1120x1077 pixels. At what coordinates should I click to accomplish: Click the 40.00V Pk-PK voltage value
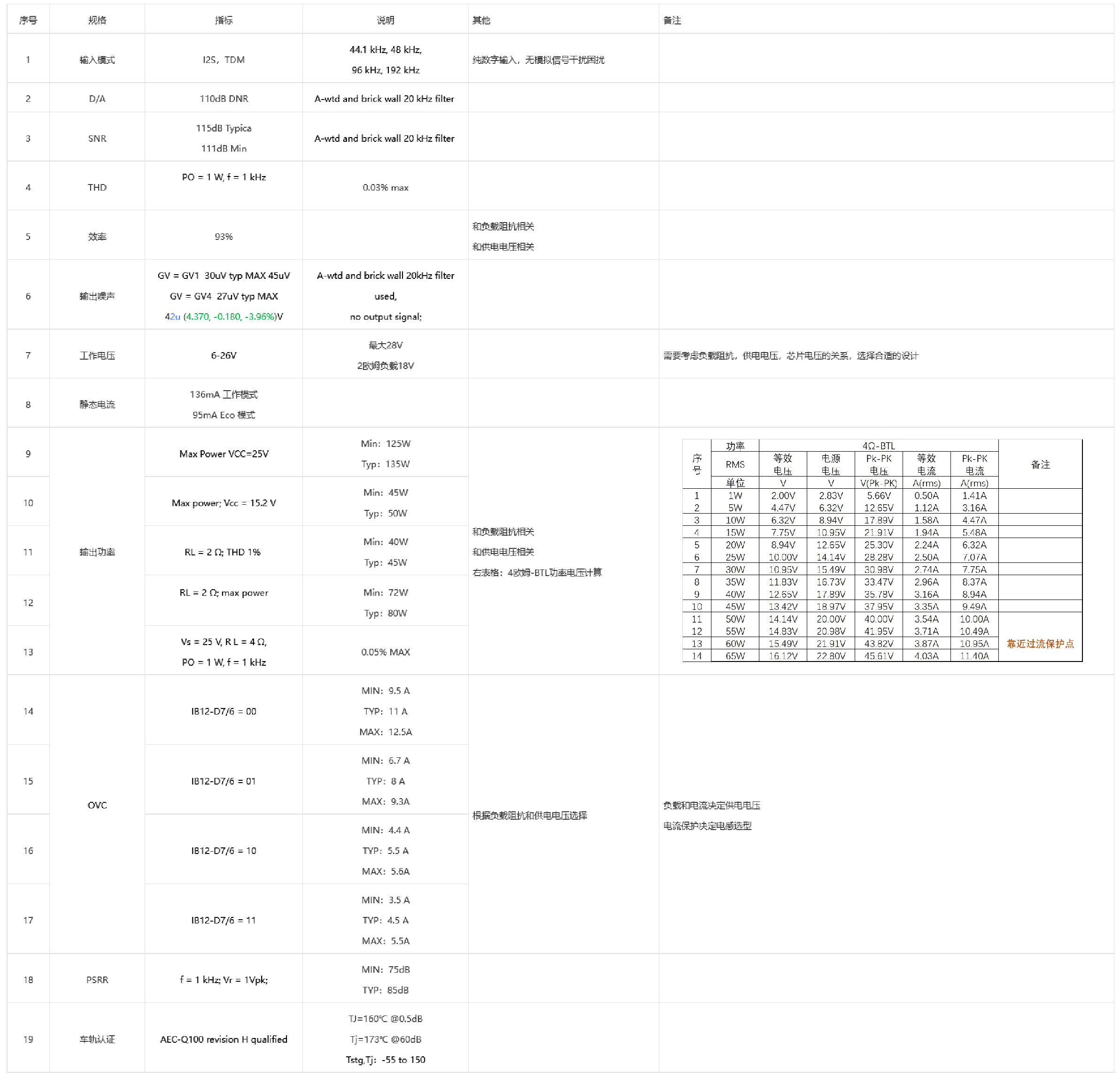878,619
